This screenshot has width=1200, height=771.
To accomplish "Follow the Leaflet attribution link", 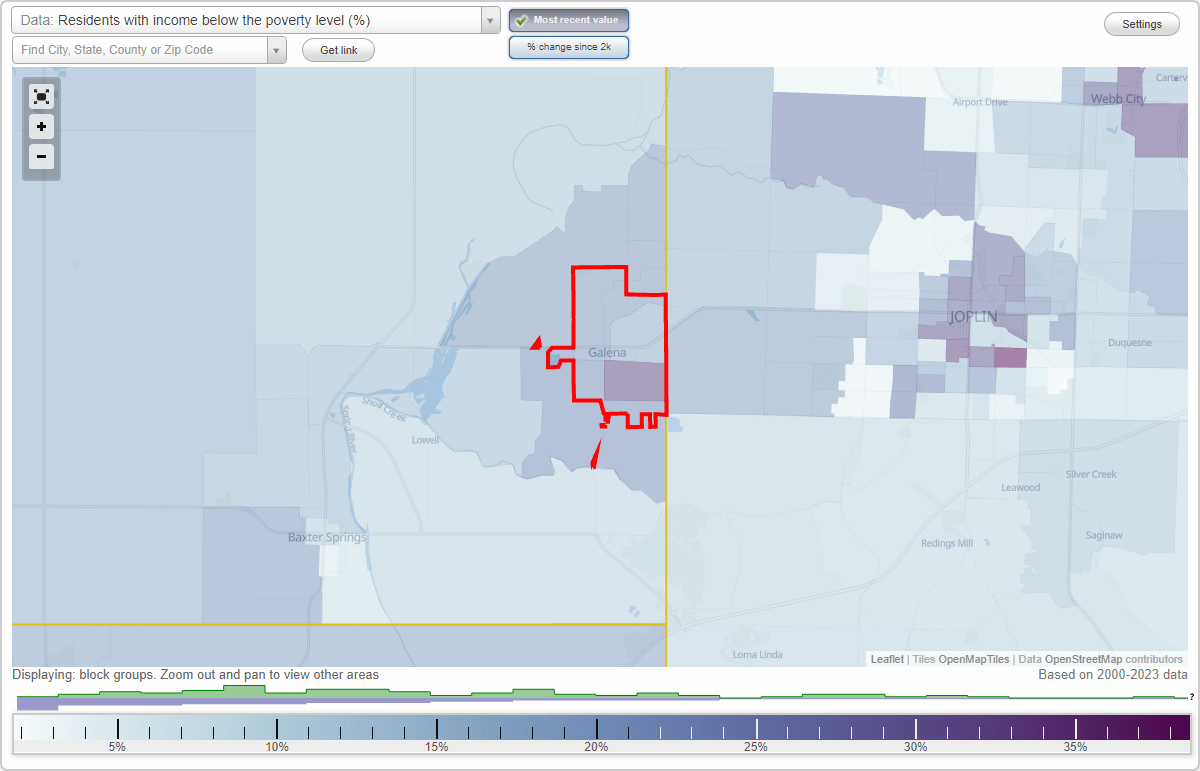I will [886, 659].
